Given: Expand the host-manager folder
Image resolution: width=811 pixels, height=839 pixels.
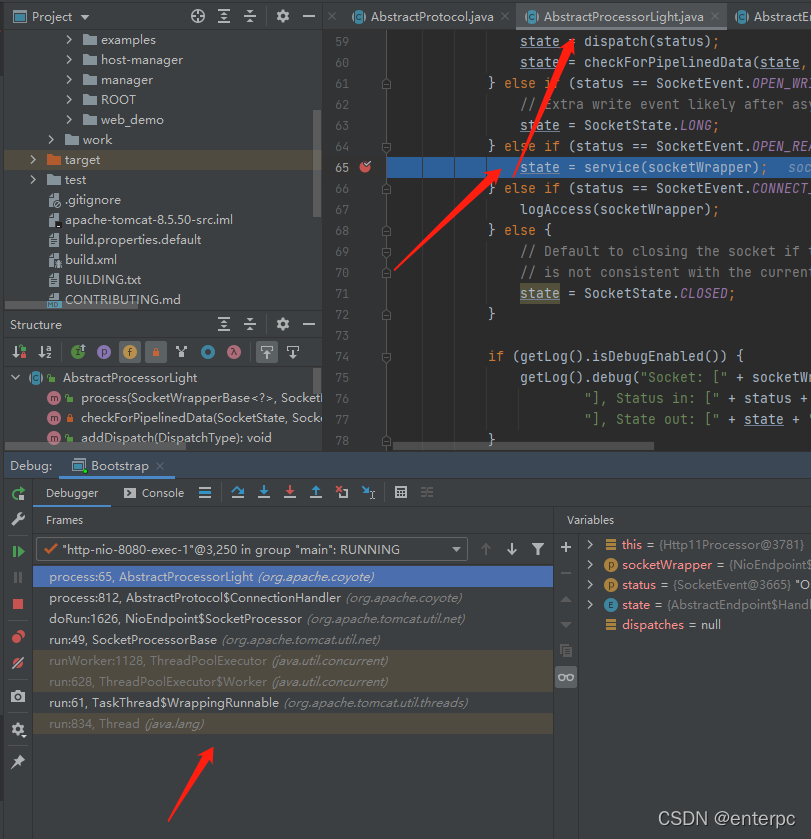Looking at the screenshot, I should pos(69,59).
